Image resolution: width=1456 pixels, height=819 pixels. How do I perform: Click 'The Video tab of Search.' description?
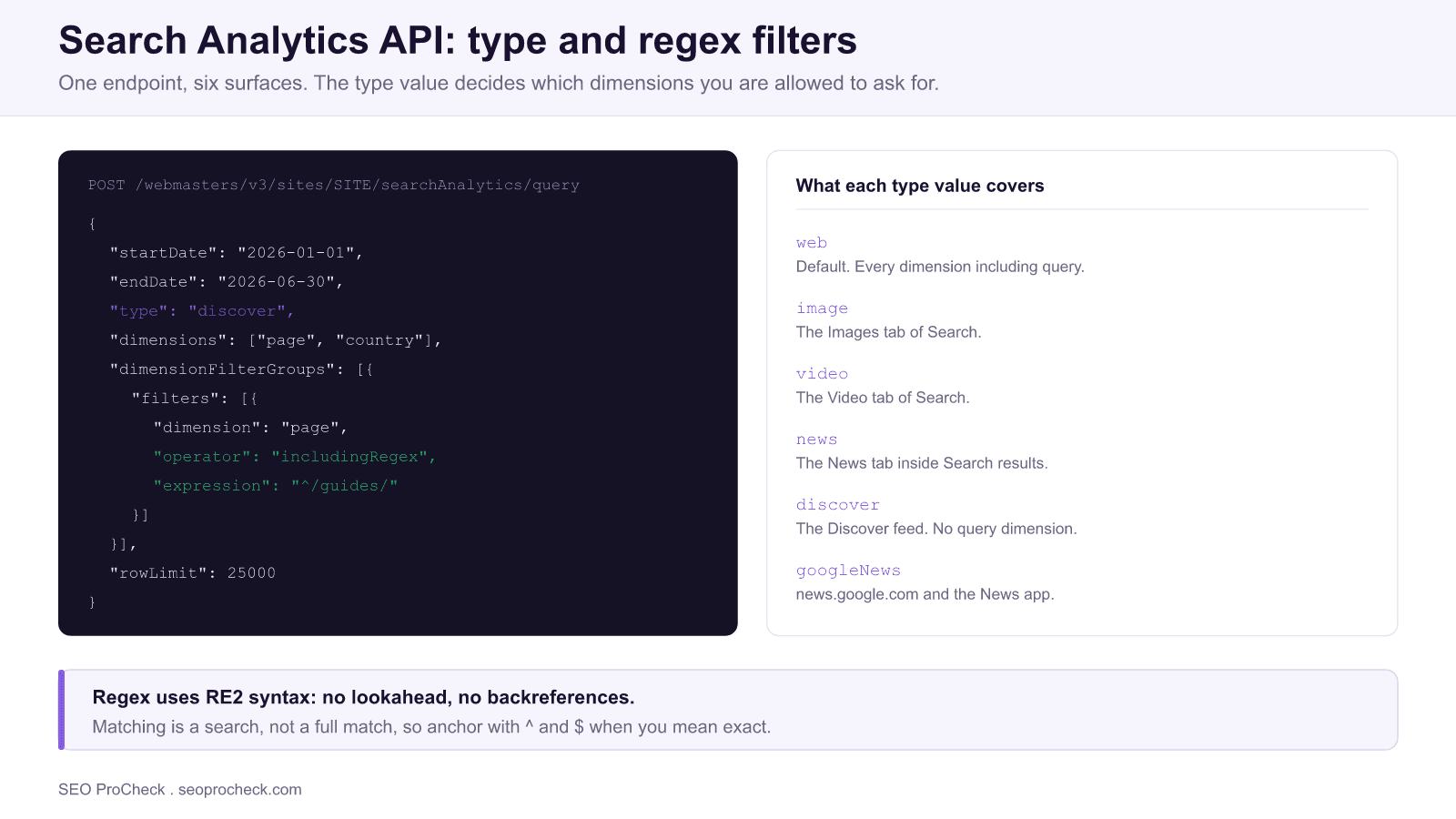coord(883,398)
